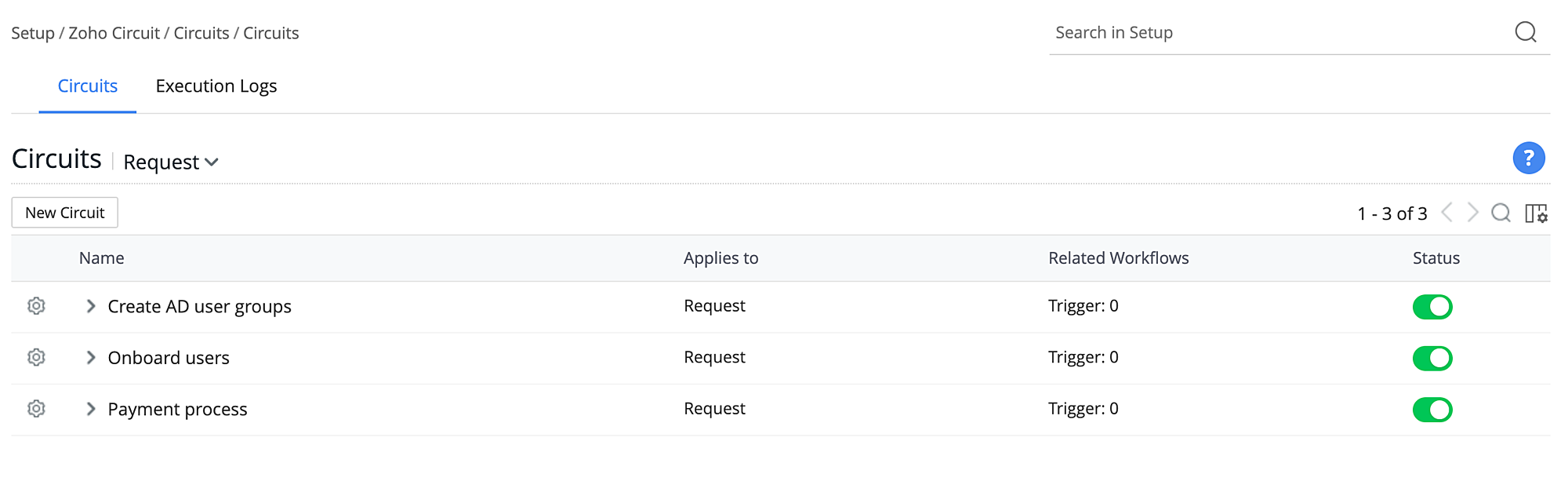Viewport: 1568px width, 485px height.
Task: Open settings gear for Create AD user groups
Action: [x=36, y=306]
